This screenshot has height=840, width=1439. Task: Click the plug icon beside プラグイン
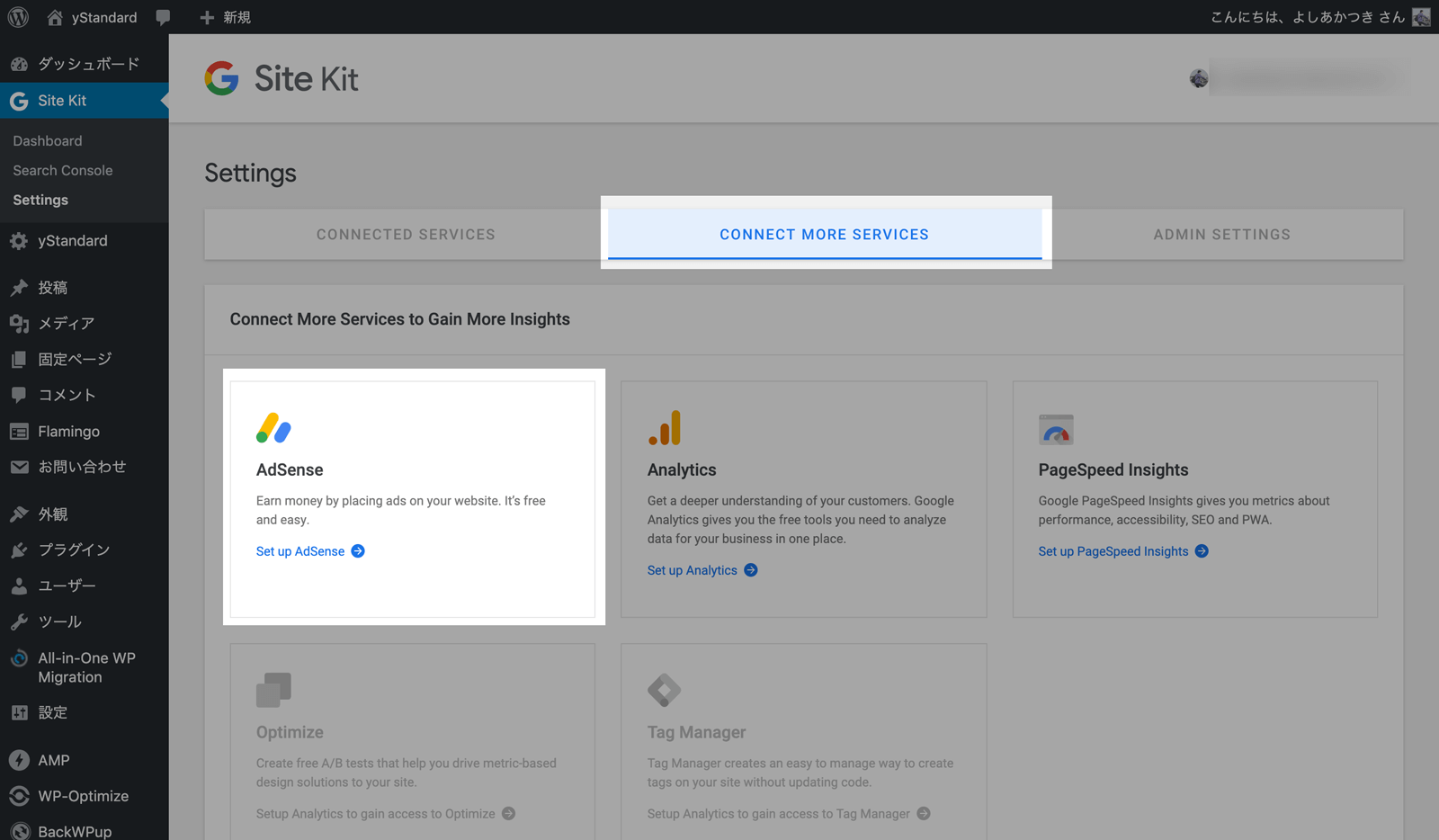(19, 550)
